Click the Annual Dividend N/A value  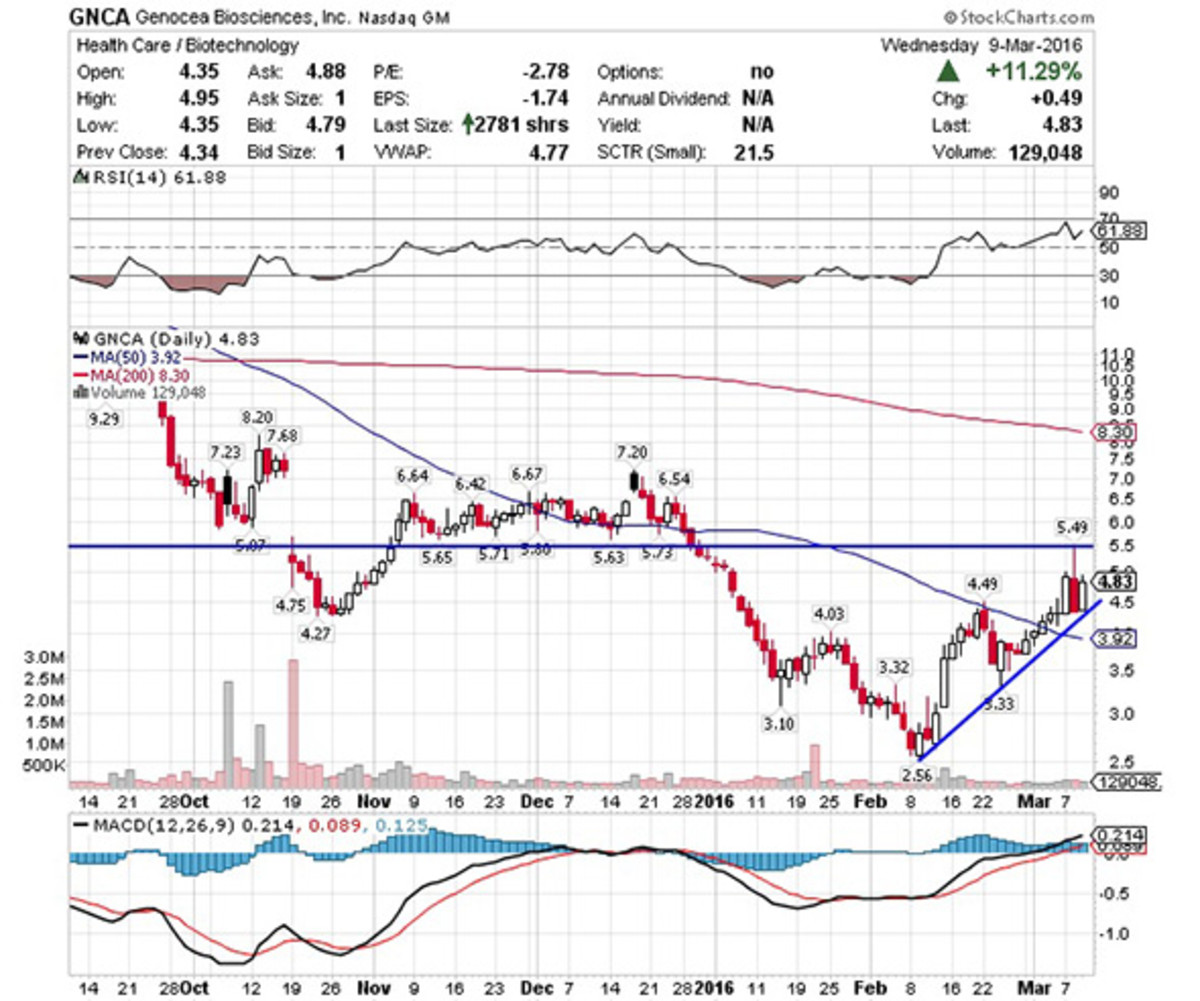[x=760, y=99]
